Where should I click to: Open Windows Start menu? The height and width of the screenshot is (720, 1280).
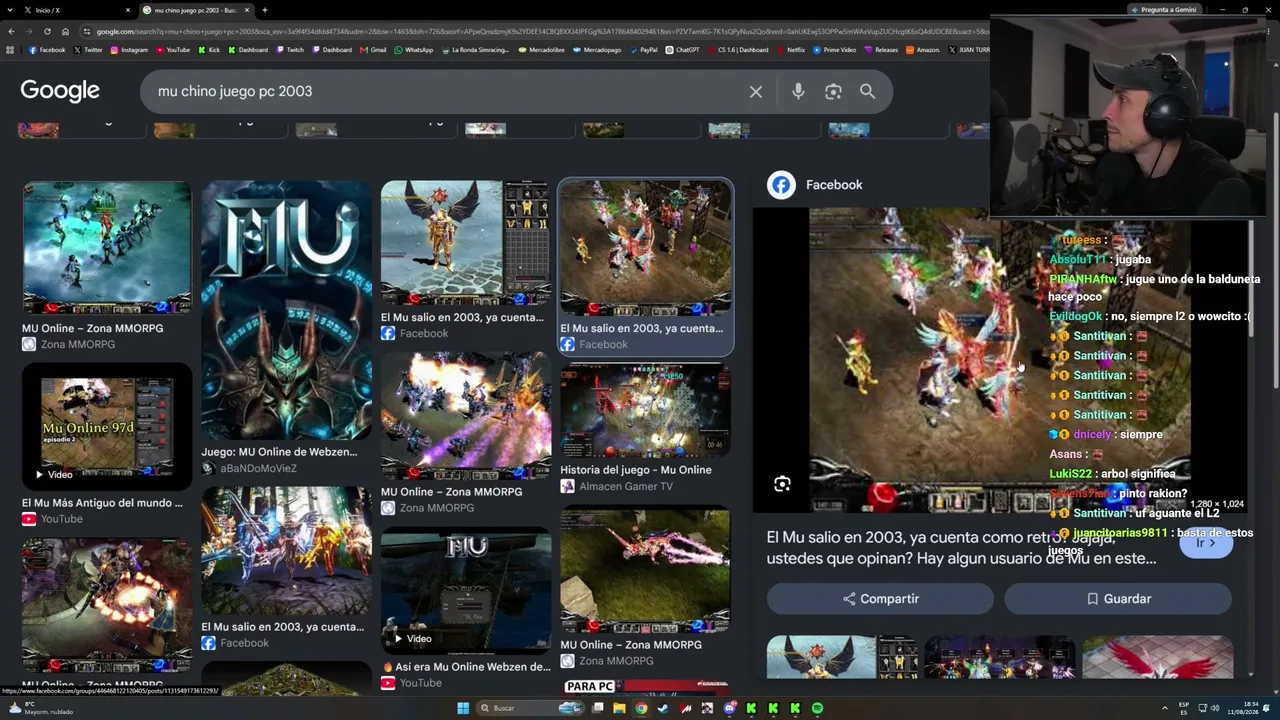(462, 708)
